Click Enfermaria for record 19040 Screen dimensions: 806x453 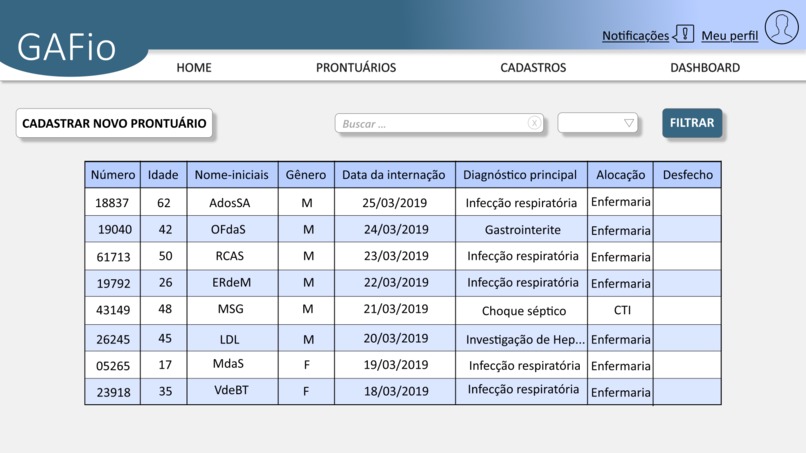pyautogui.click(x=620, y=230)
